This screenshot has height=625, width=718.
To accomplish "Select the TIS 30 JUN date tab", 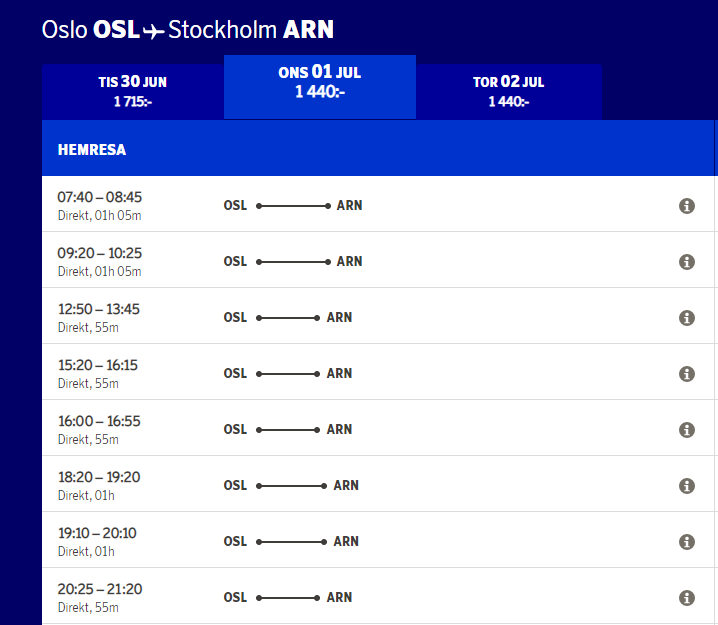I will [x=132, y=91].
